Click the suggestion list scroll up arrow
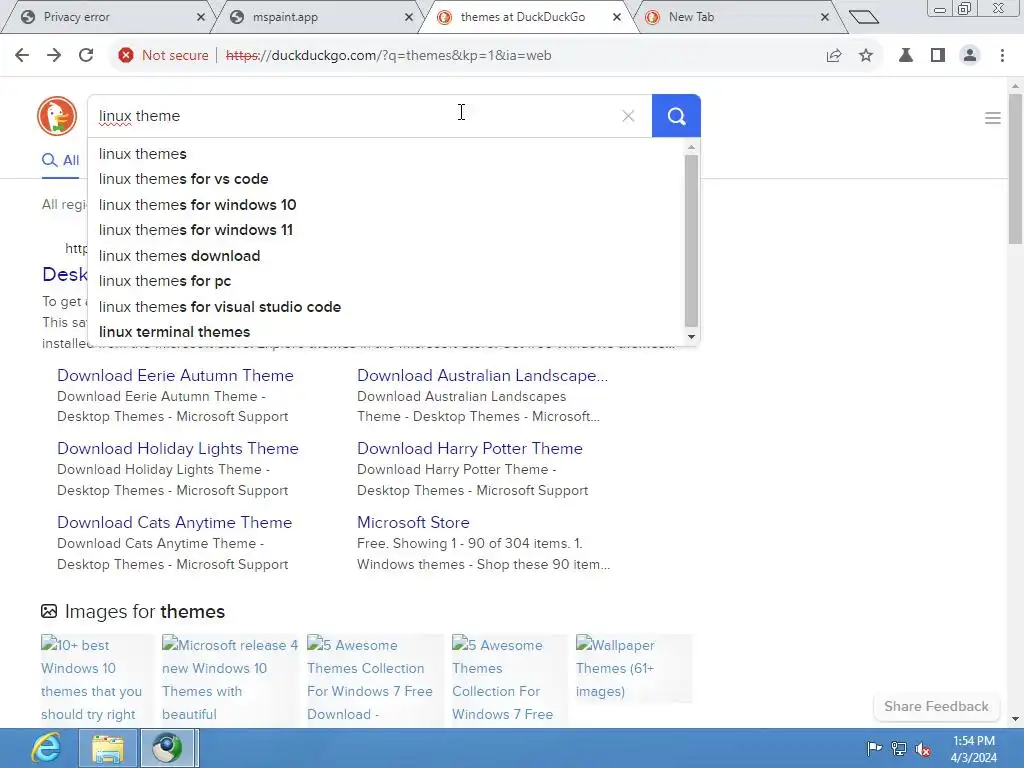Image resolution: width=1024 pixels, height=768 pixels. 692,148
